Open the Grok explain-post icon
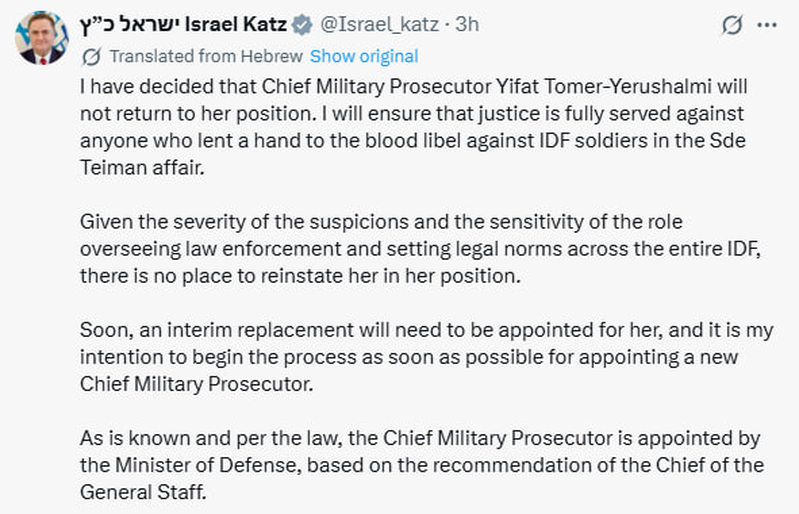 point(731,24)
